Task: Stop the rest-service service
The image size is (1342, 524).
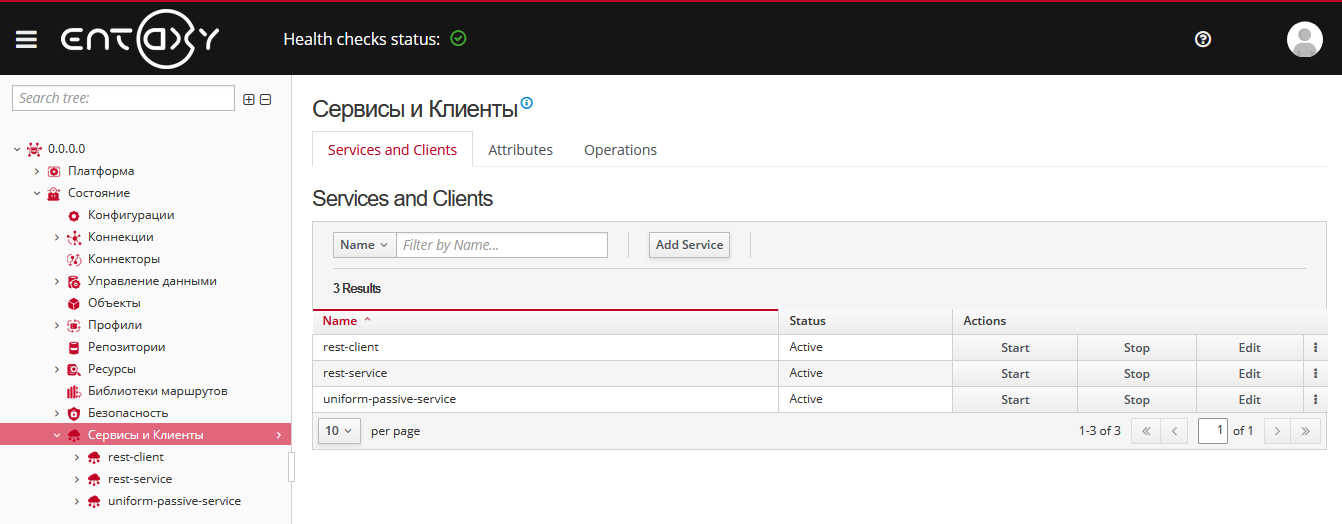Action: point(1136,374)
